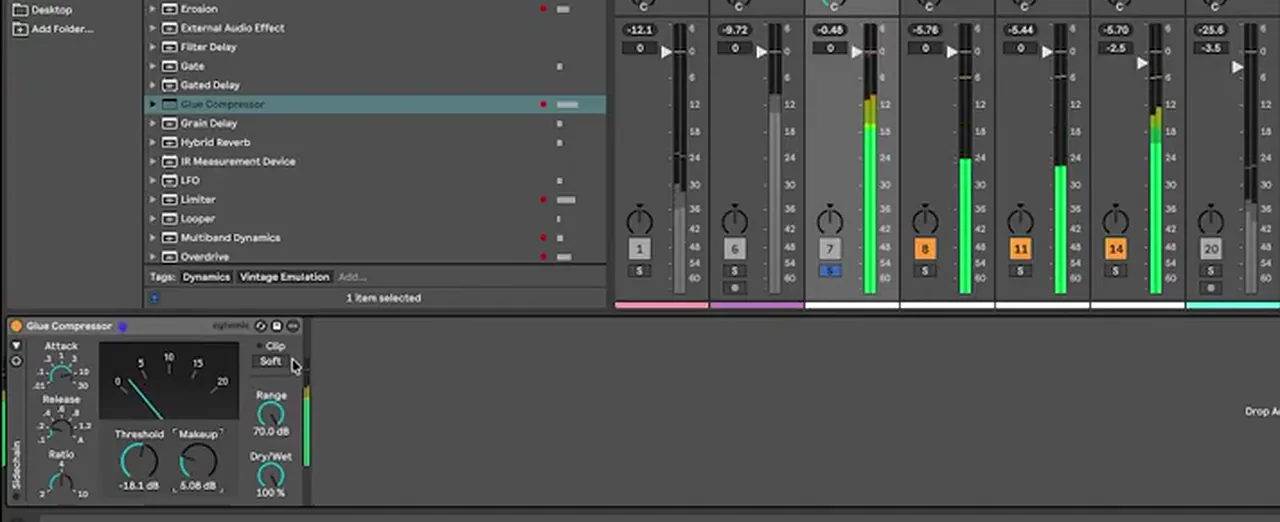Click the LFO device icon in the browser
The height and width of the screenshot is (522, 1280).
point(170,180)
